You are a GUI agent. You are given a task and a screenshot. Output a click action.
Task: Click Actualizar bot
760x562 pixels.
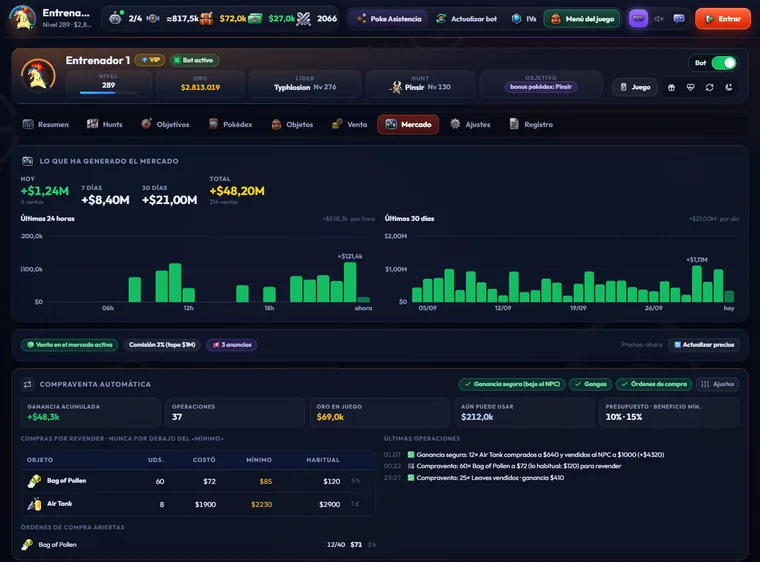(466, 19)
